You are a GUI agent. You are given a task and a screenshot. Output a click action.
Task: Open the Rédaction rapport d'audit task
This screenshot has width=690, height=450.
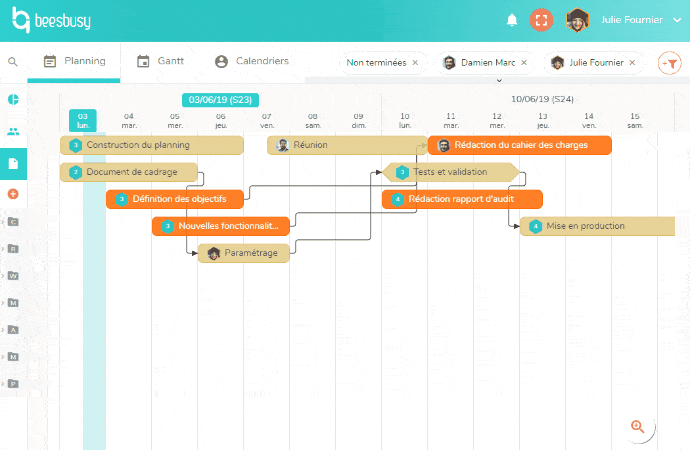(x=462, y=199)
